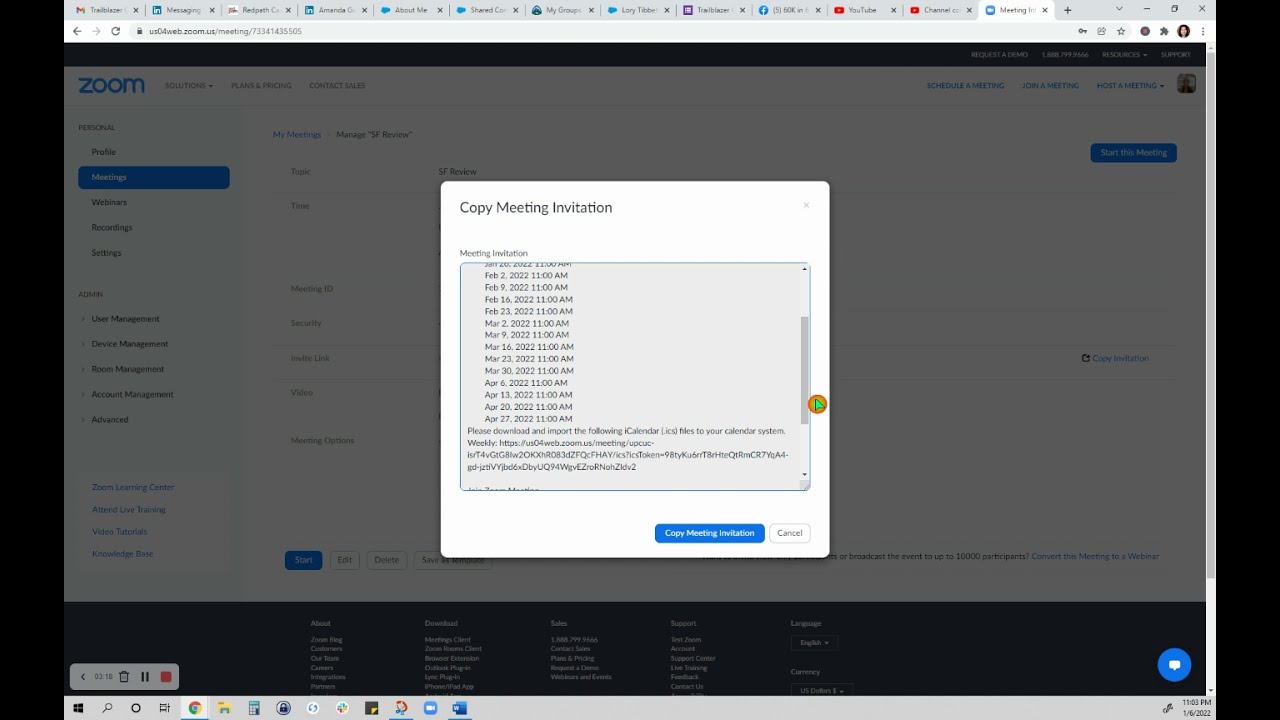Reload the current page

pos(115,31)
